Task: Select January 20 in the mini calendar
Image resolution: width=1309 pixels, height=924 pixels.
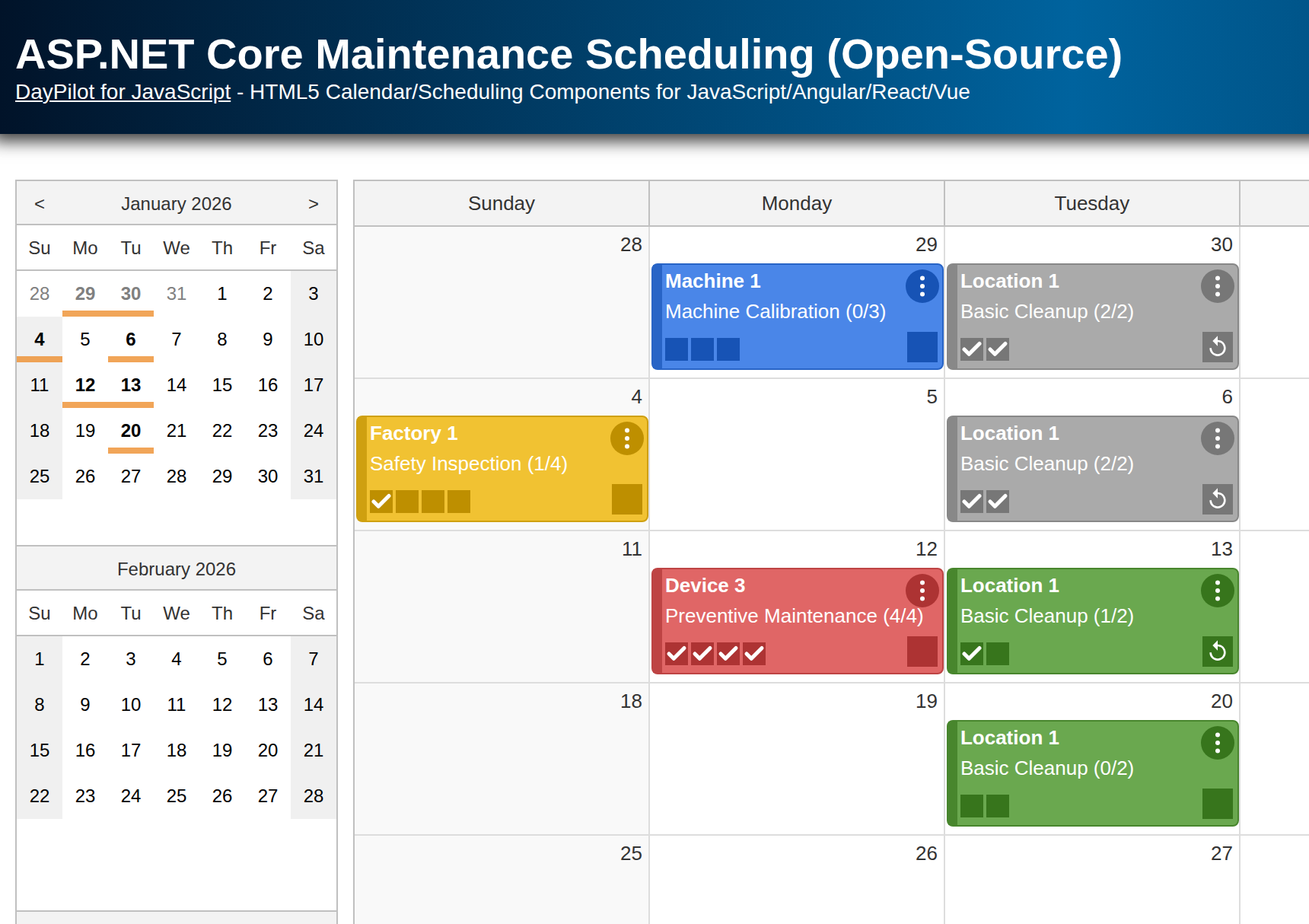Action: point(130,431)
